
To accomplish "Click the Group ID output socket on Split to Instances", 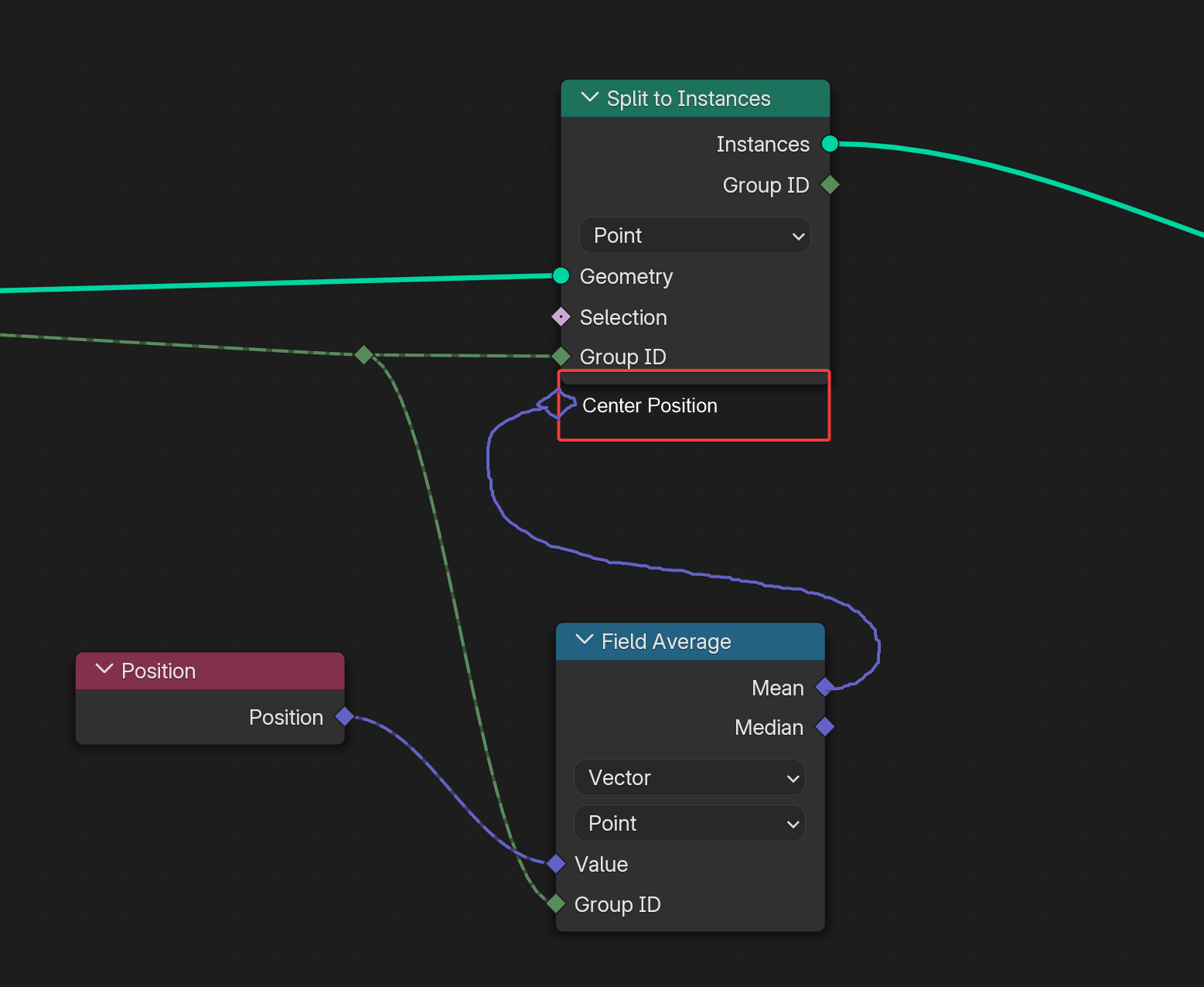I will 830,185.
